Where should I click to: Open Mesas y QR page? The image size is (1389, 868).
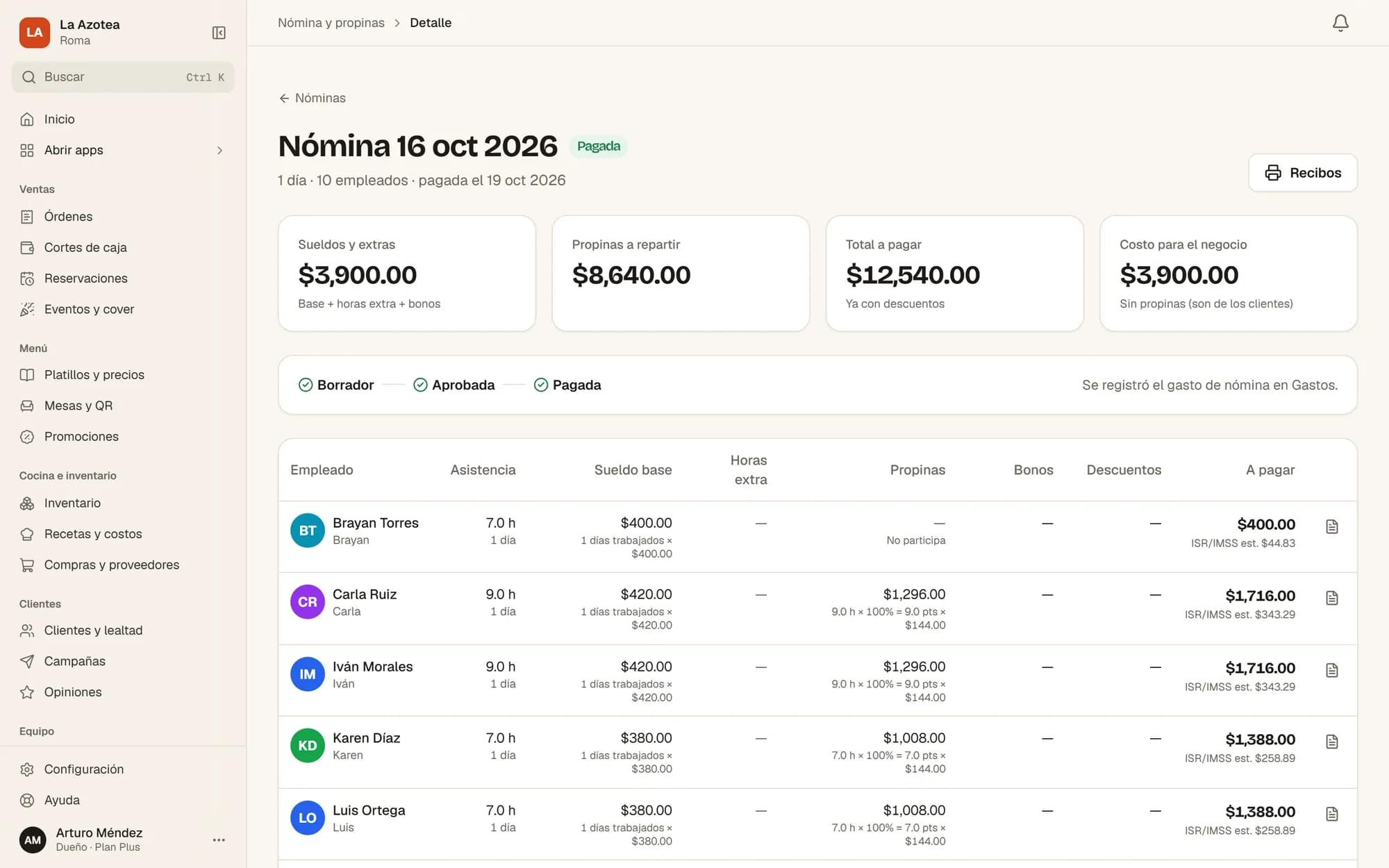point(123,406)
